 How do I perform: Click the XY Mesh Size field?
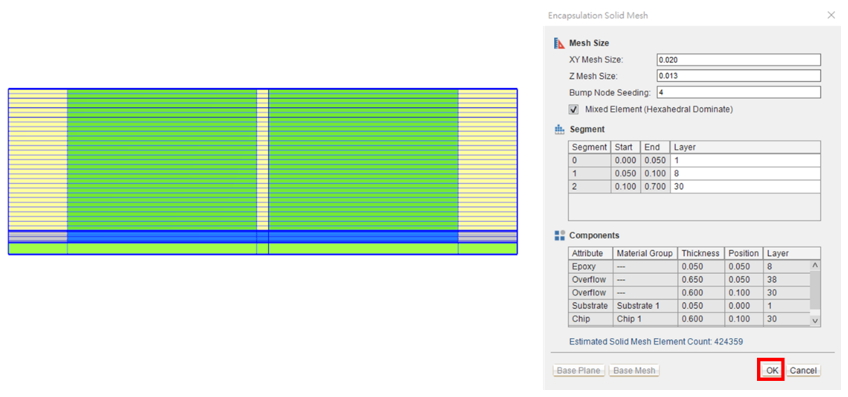click(x=739, y=59)
